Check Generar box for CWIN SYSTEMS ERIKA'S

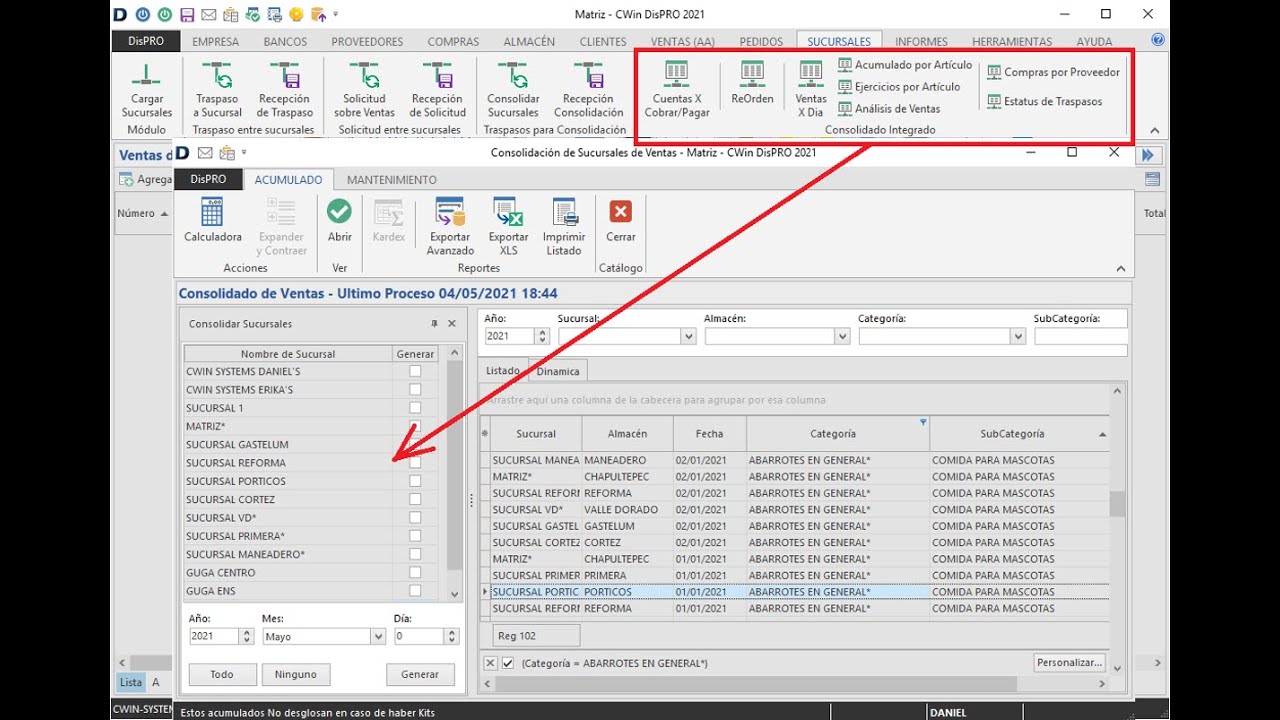point(415,390)
